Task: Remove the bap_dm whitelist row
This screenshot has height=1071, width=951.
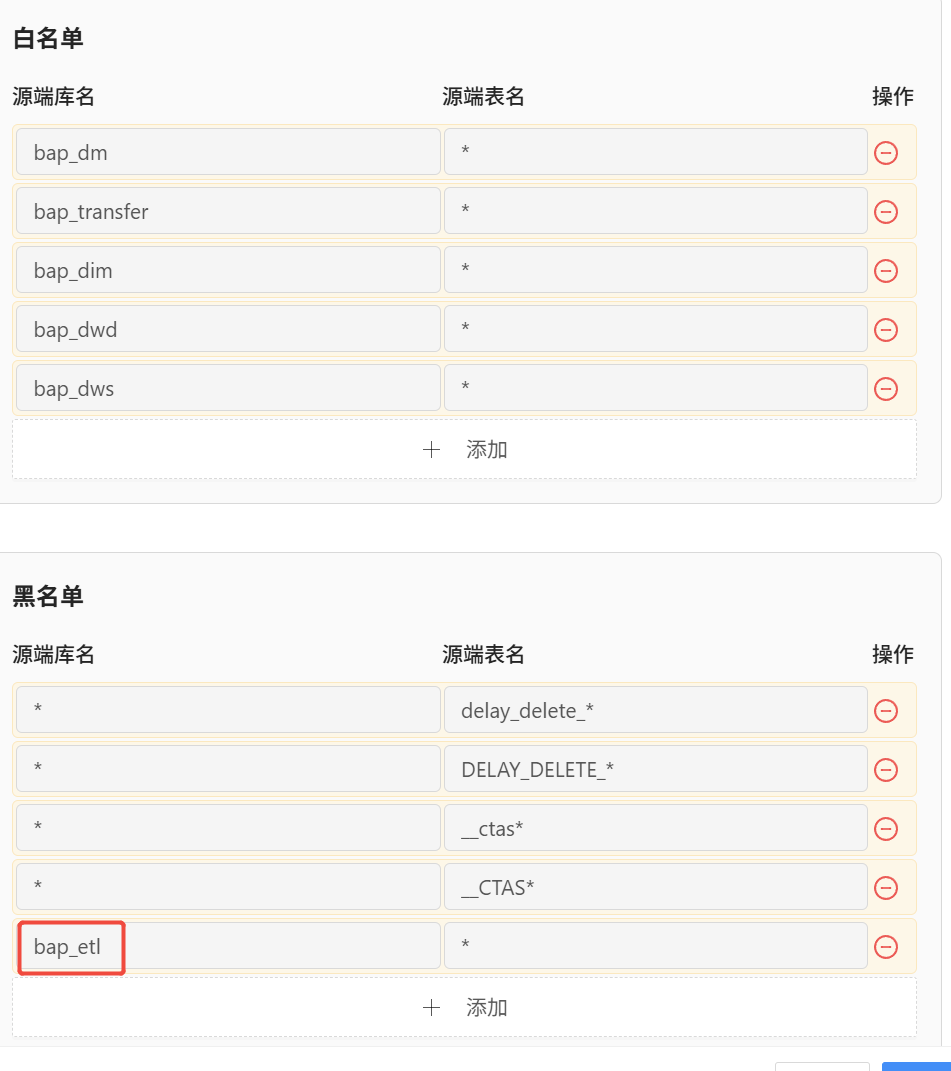Action: point(886,153)
